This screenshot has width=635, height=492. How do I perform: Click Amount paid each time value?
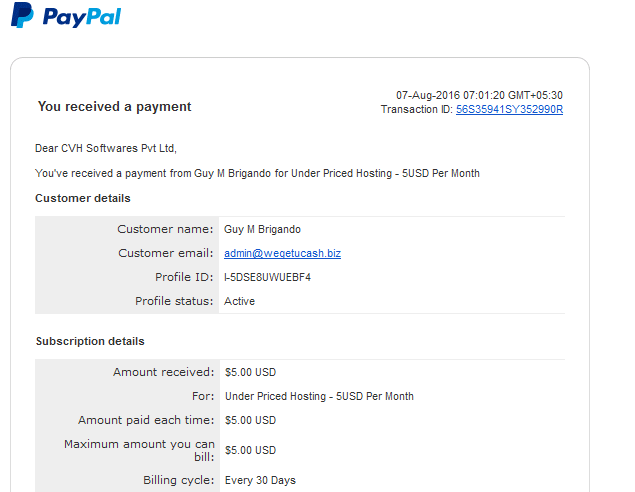click(250, 420)
